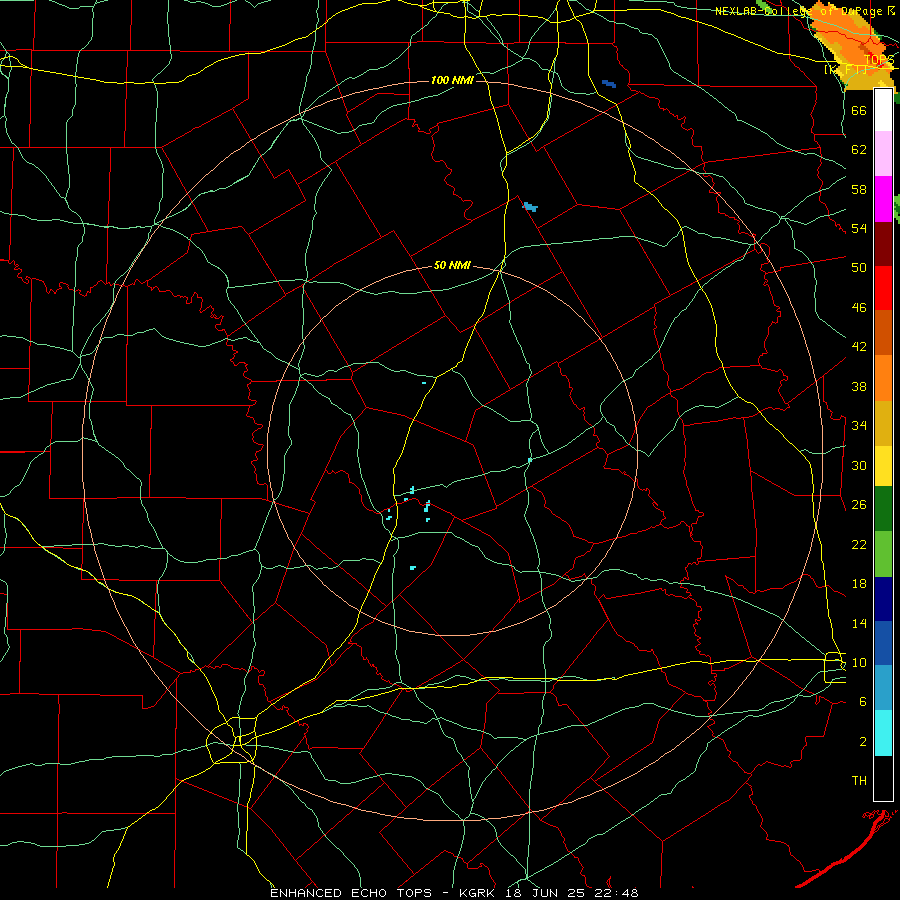Click the "66" legend value

point(859,110)
